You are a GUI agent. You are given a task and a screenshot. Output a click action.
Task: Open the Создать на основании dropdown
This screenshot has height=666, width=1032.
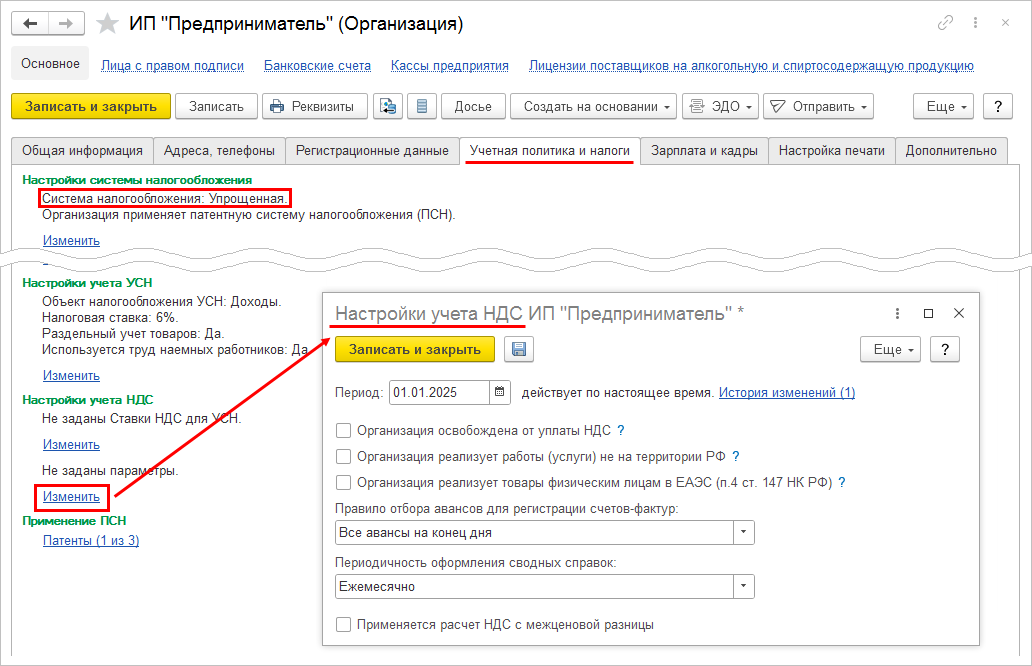tap(593, 107)
